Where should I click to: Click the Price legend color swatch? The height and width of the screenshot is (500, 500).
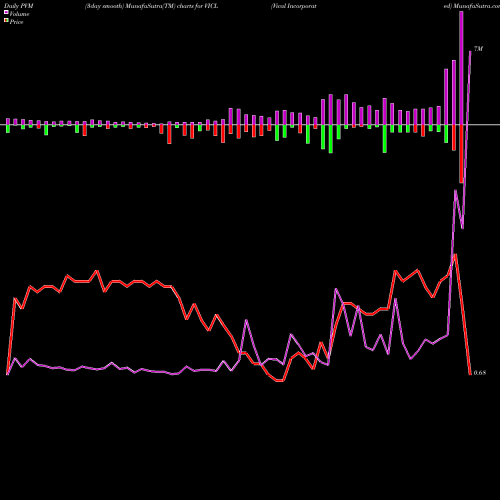coord(6,21)
